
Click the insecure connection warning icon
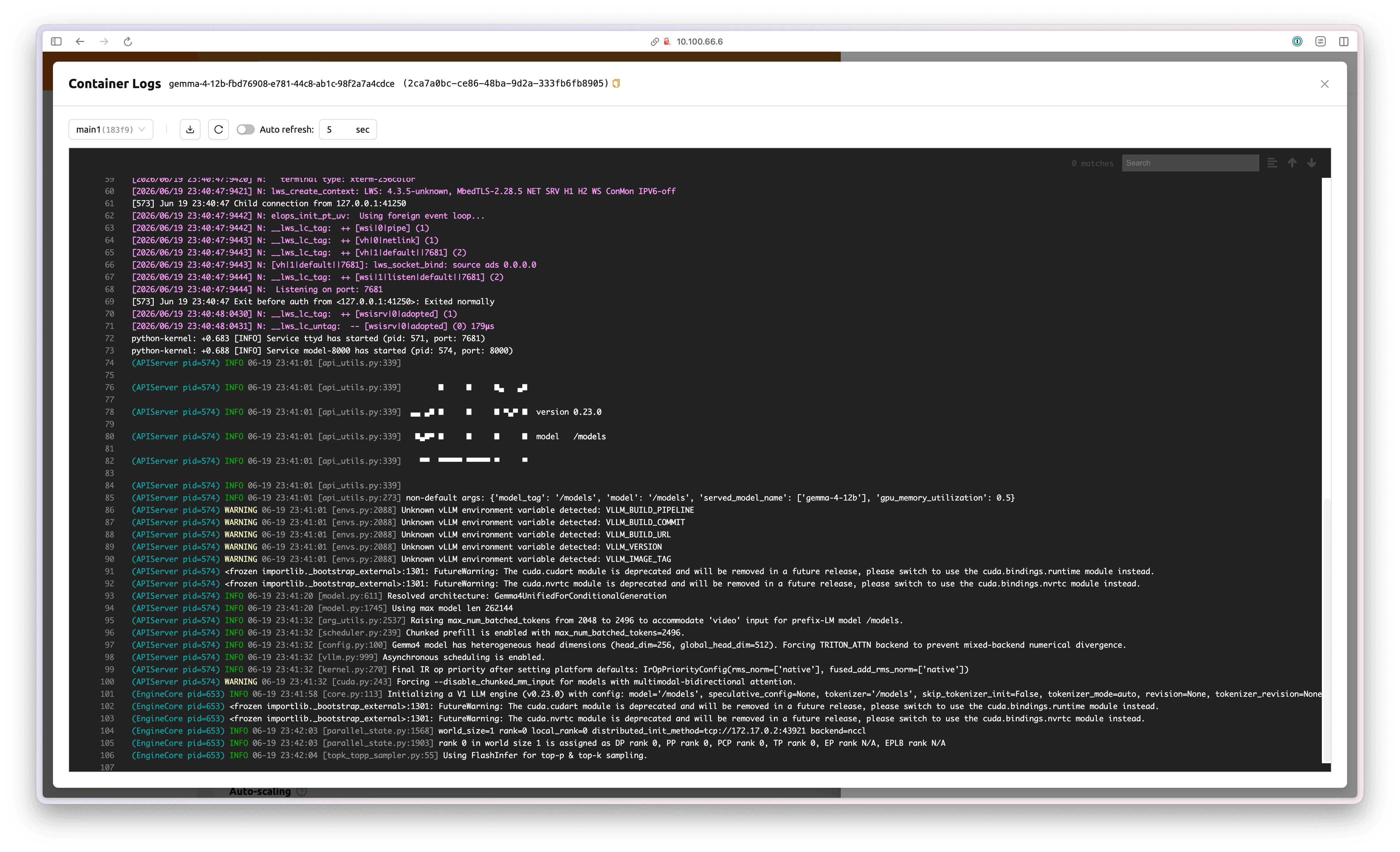point(667,41)
